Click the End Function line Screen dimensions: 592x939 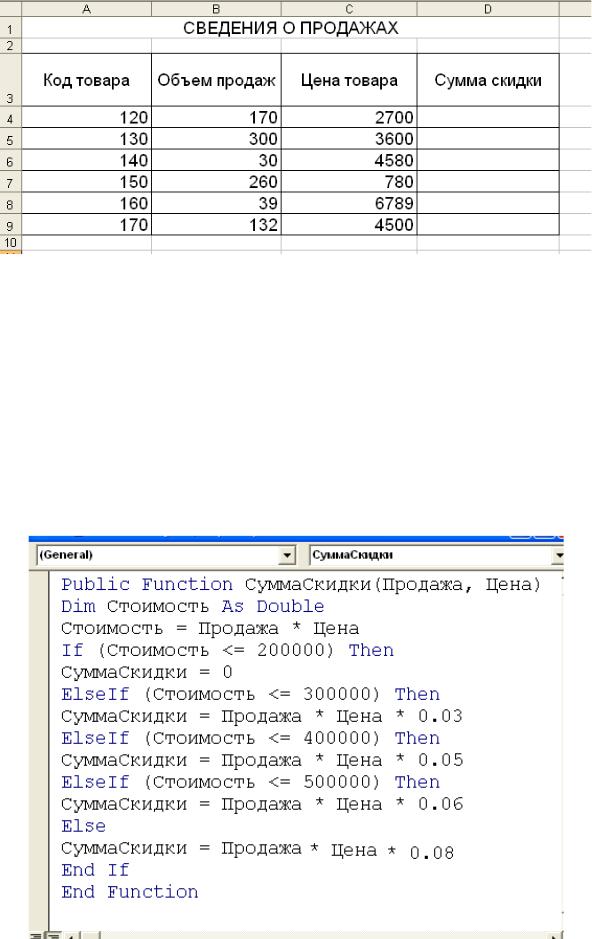coord(129,892)
